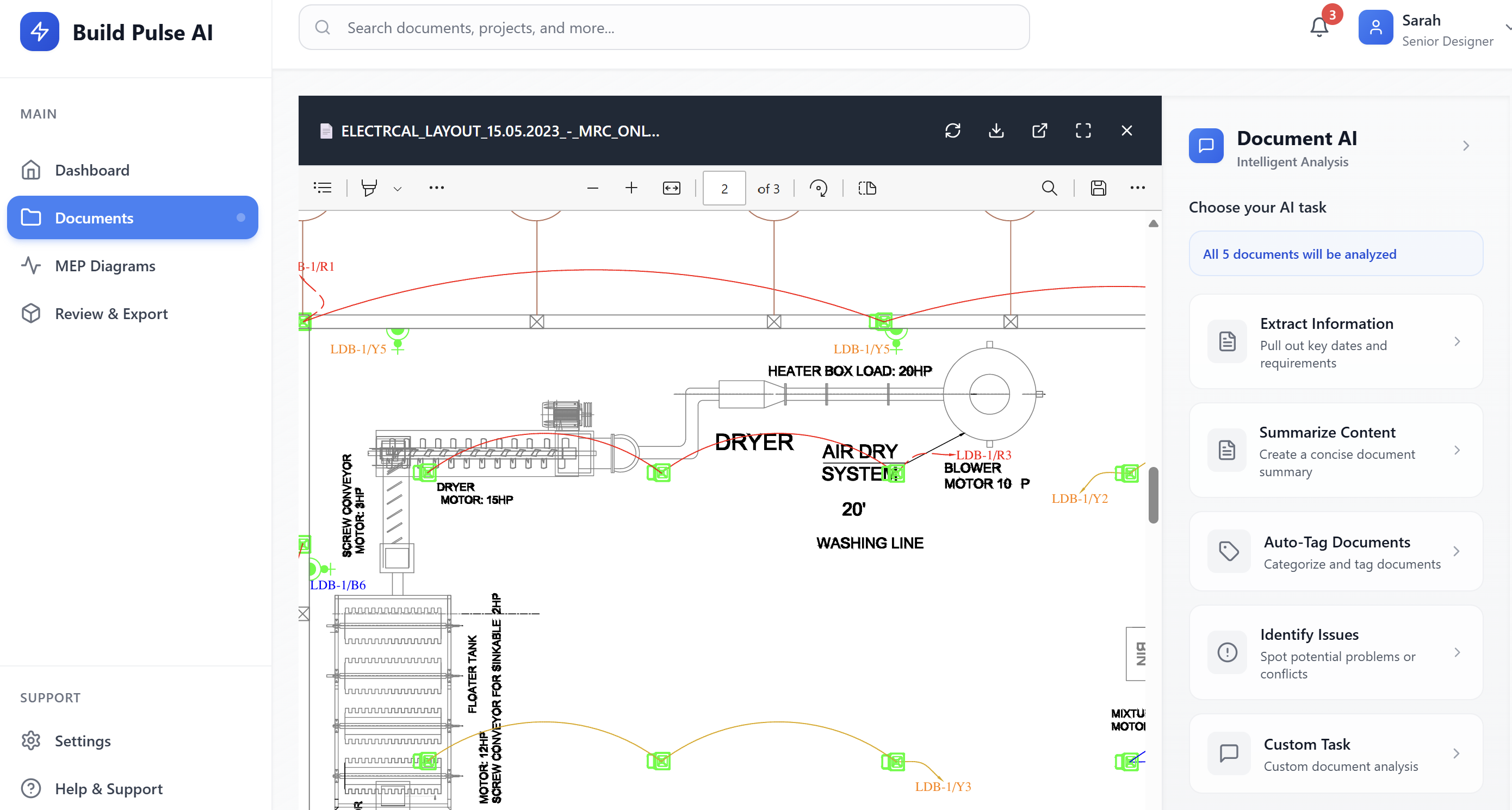Refresh the document preview

click(952, 130)
